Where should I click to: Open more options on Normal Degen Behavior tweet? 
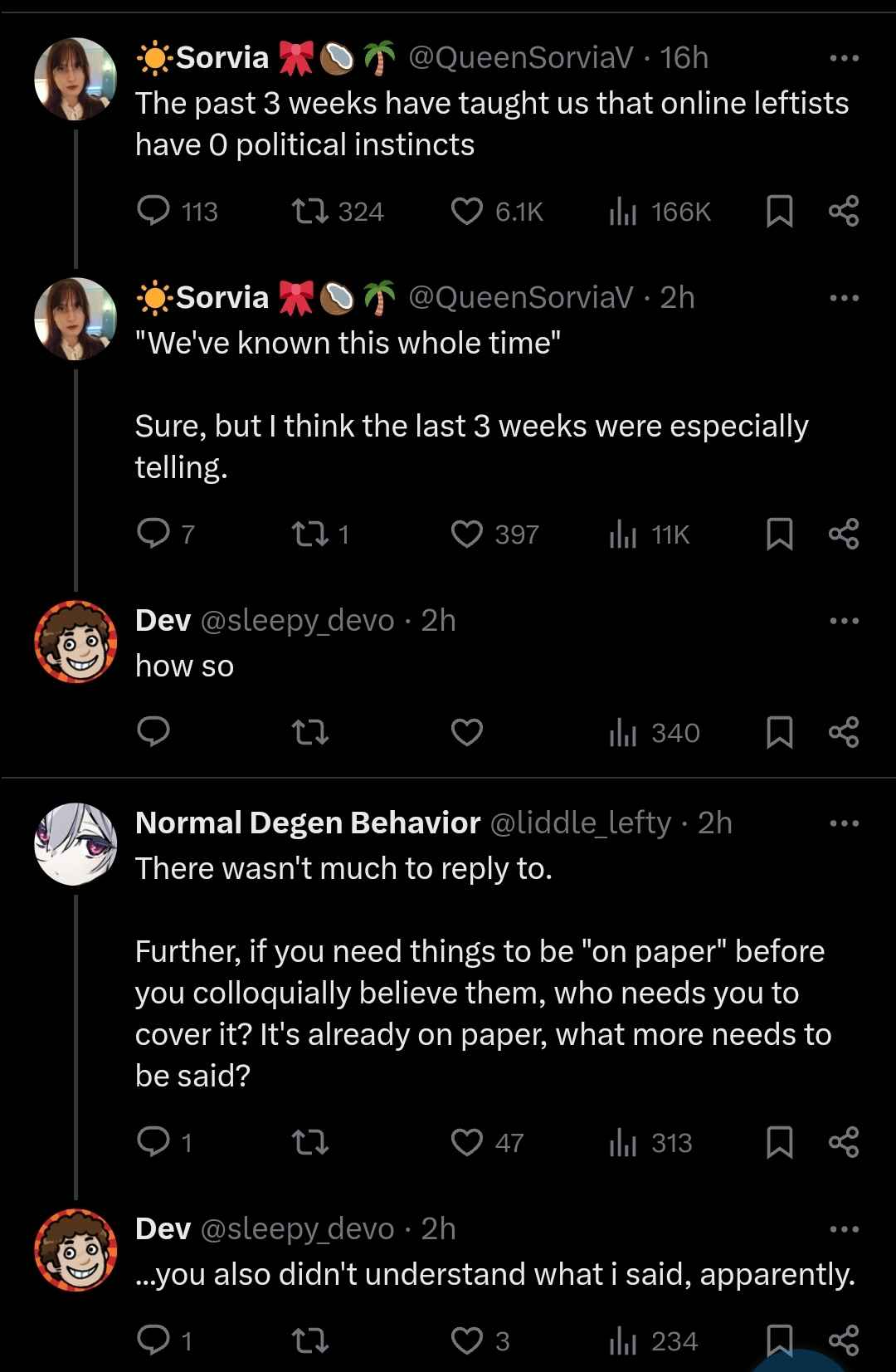click(844, 823)
